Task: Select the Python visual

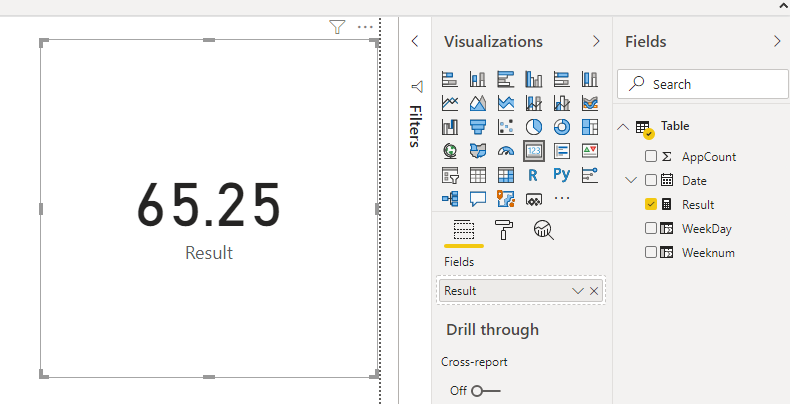Action: [562, 175]
